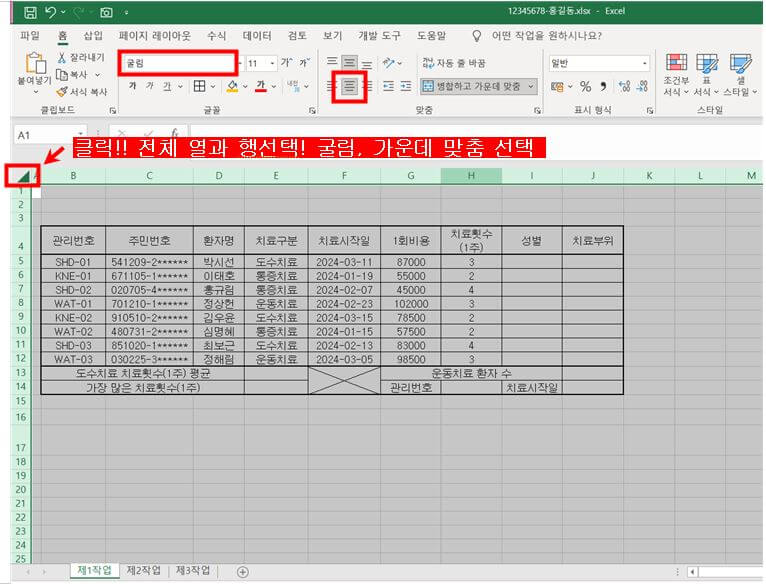Apply percent style
Viewport: 766px width, 584px height.
coord(586,87)
